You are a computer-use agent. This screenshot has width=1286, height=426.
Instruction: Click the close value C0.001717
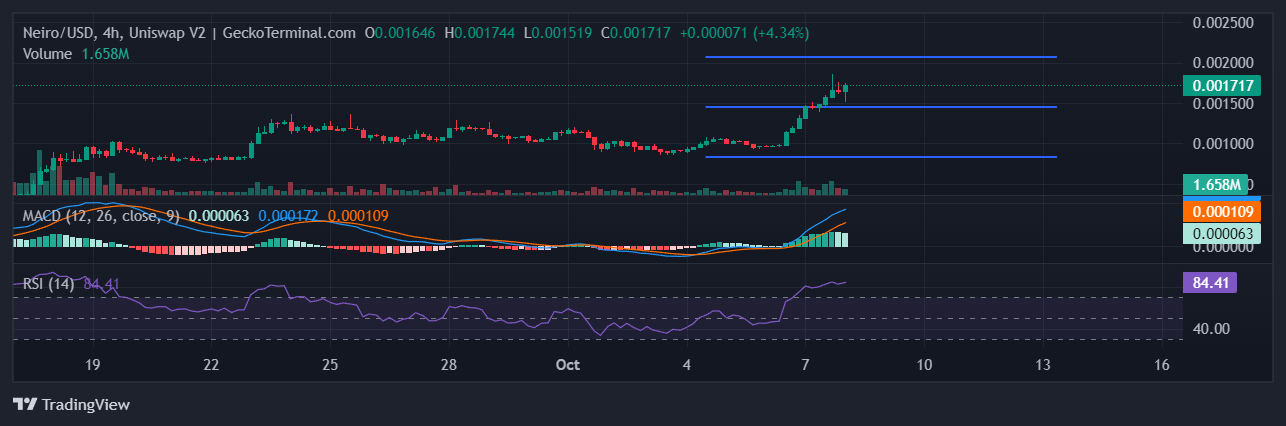point(635,33)
